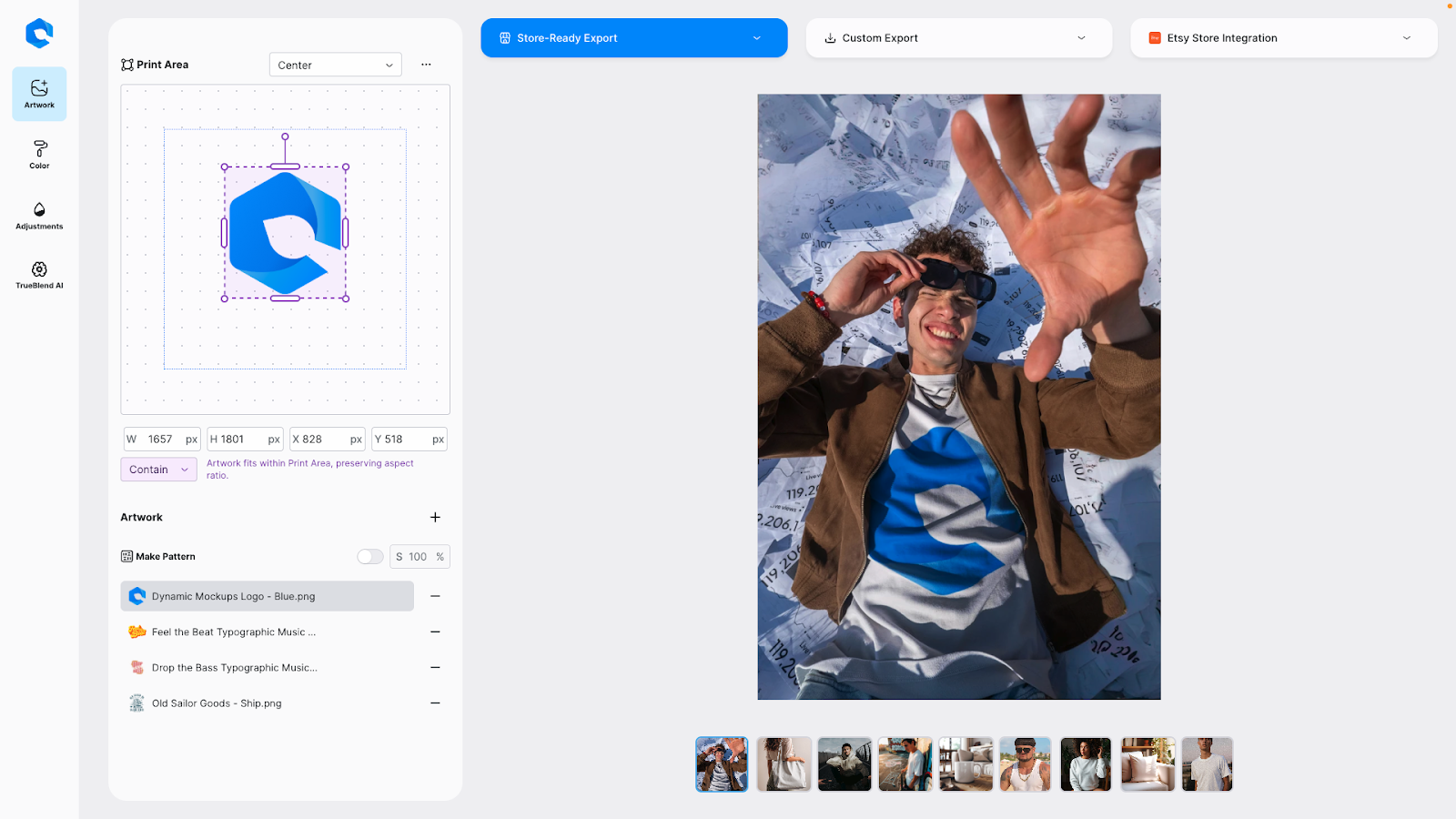The height and width of the screenshot is (819, 1456).
Task: Open the TrueBlend AI panel
Action: pos(38,274)
